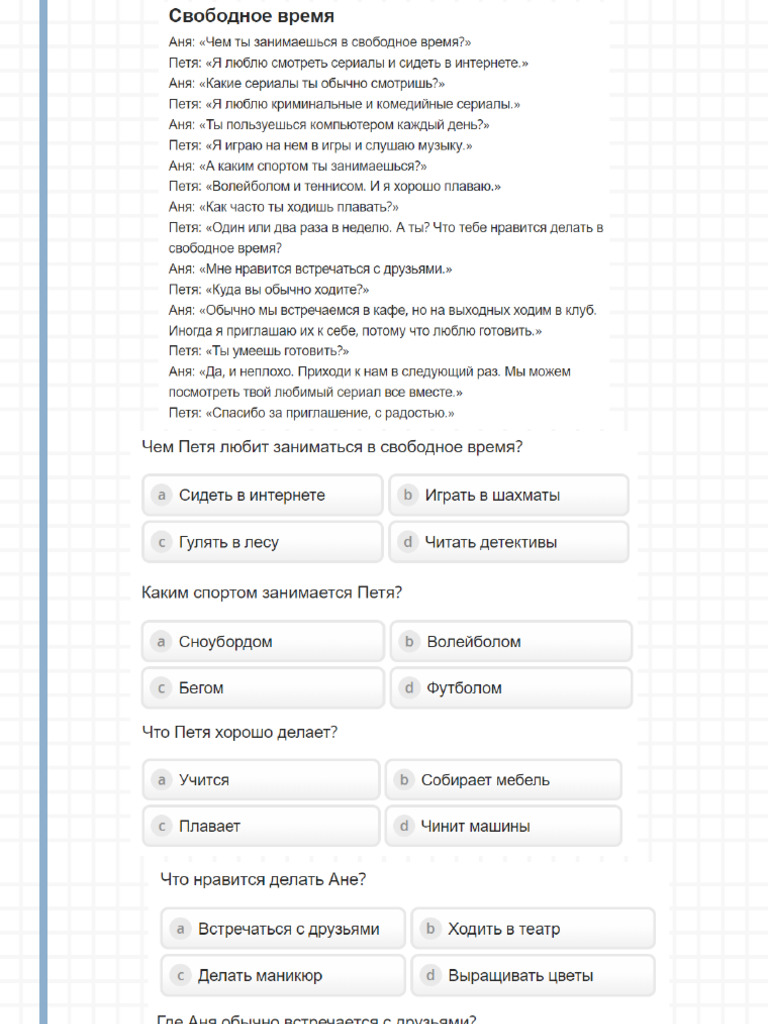The image size is (768, 1024).
Task: Select the 'Ходить в театр' option
Action: click(532, 929)
